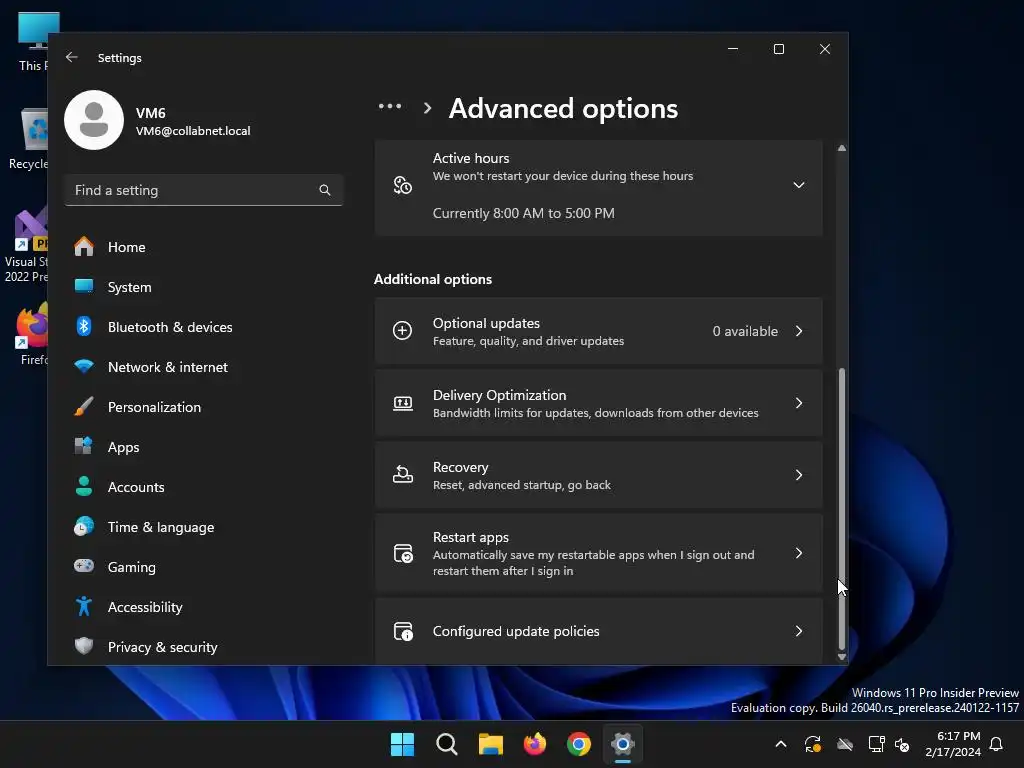Screen dimensions: 1024x768
Task: Open the Time & language sidebar entry
Action: (204, 527)
